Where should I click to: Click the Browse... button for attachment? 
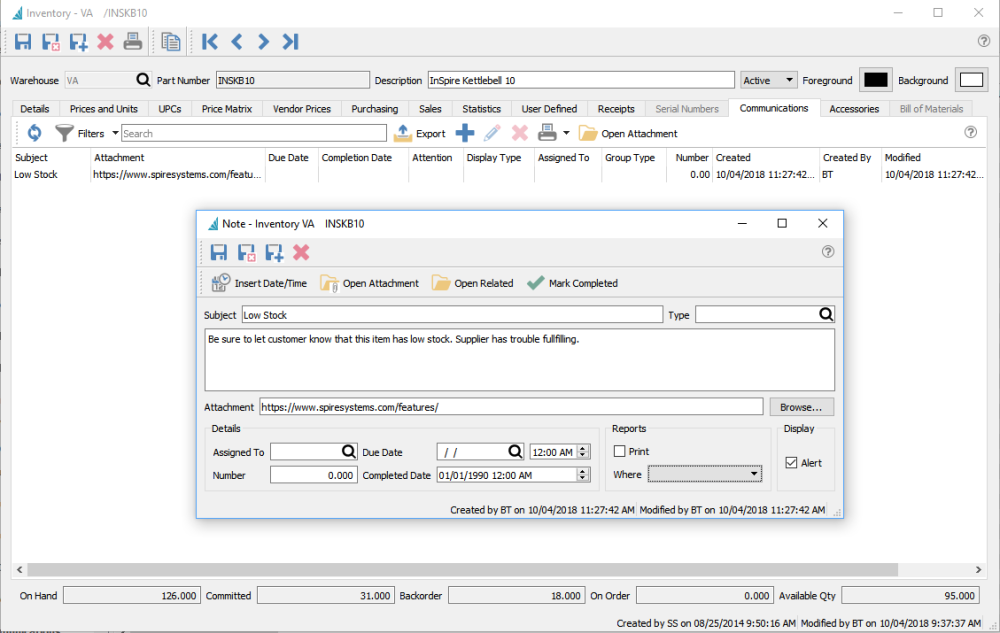801,407
